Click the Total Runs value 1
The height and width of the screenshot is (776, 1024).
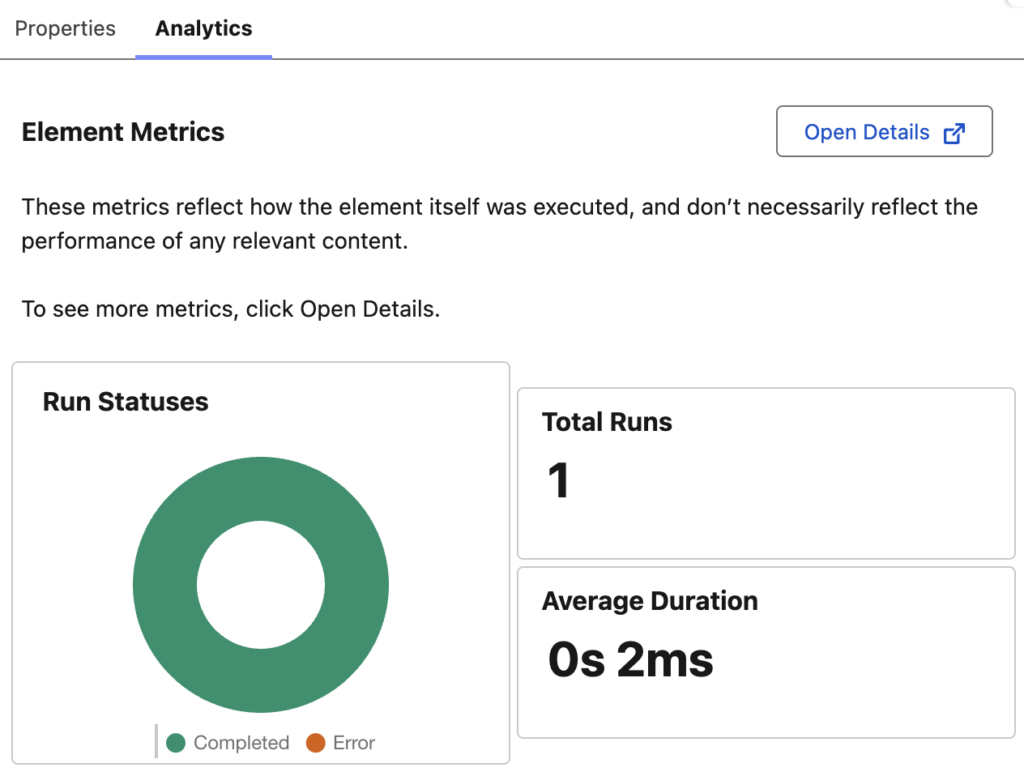click(x=558, y=480)
